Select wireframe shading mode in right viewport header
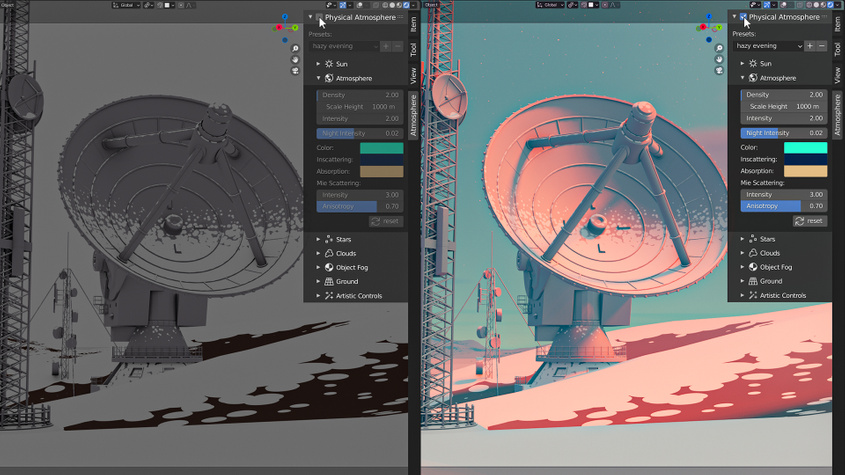The width and height of the screenshot is (845, 475). point(809,5)
